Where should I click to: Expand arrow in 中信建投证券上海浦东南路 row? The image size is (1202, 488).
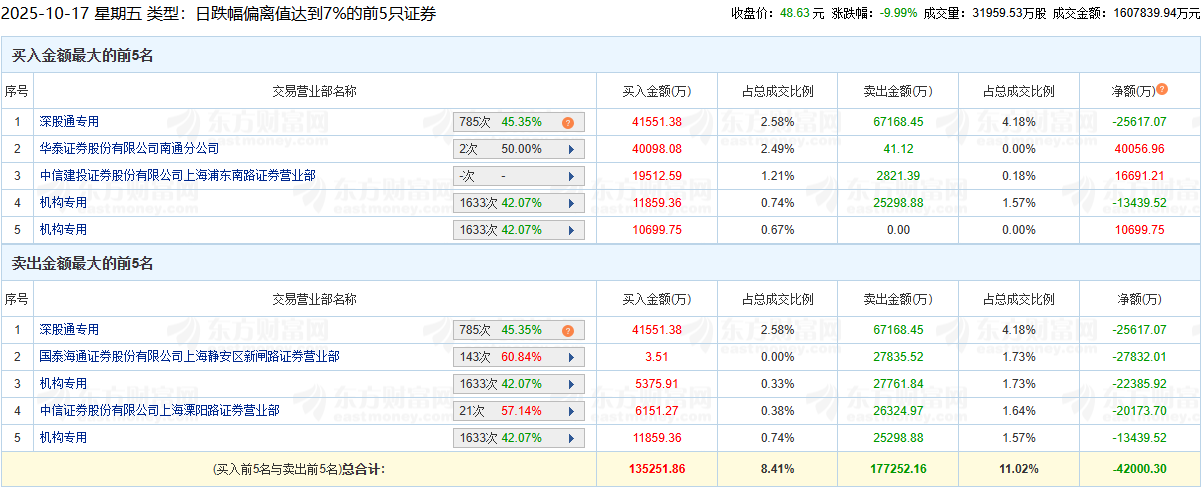[571, 176]
